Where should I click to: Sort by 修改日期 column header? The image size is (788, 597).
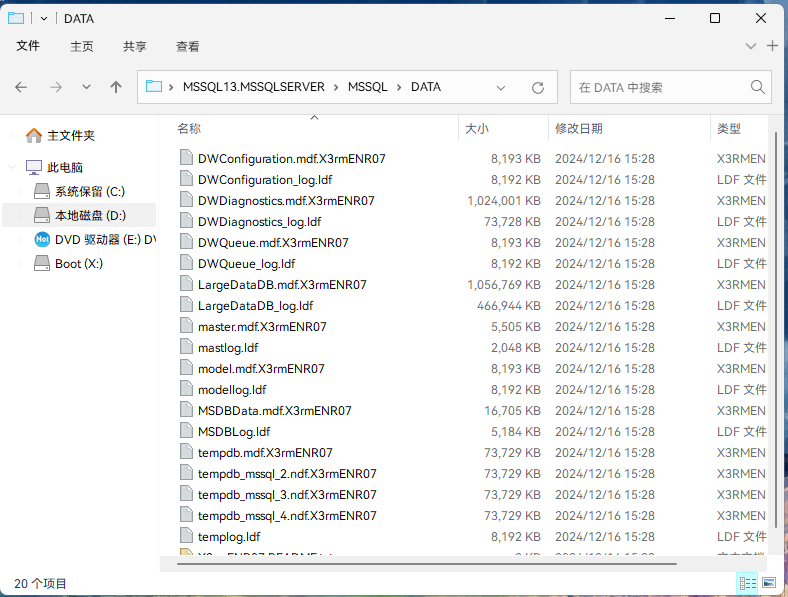pos(578,129)
